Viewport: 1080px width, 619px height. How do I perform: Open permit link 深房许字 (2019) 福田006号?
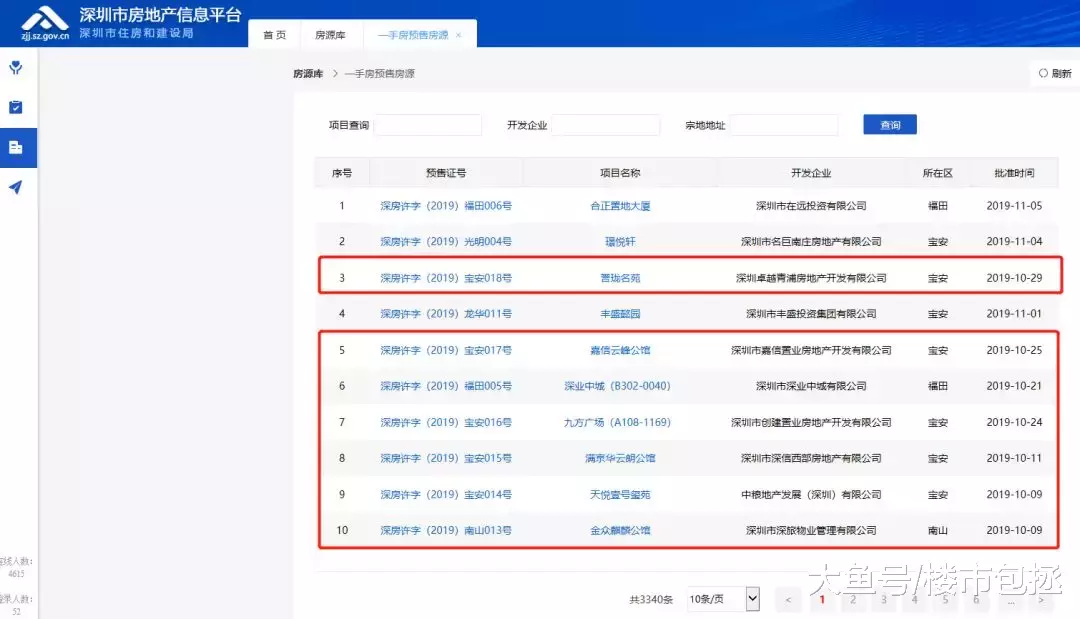pos(445,205)
